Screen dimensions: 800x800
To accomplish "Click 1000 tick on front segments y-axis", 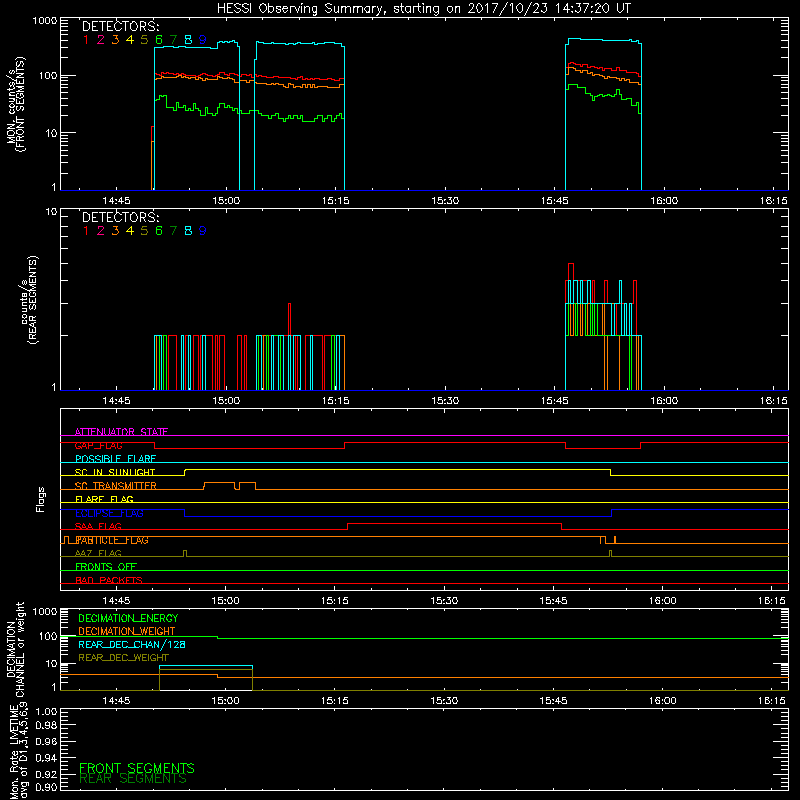I will point(45,21).
